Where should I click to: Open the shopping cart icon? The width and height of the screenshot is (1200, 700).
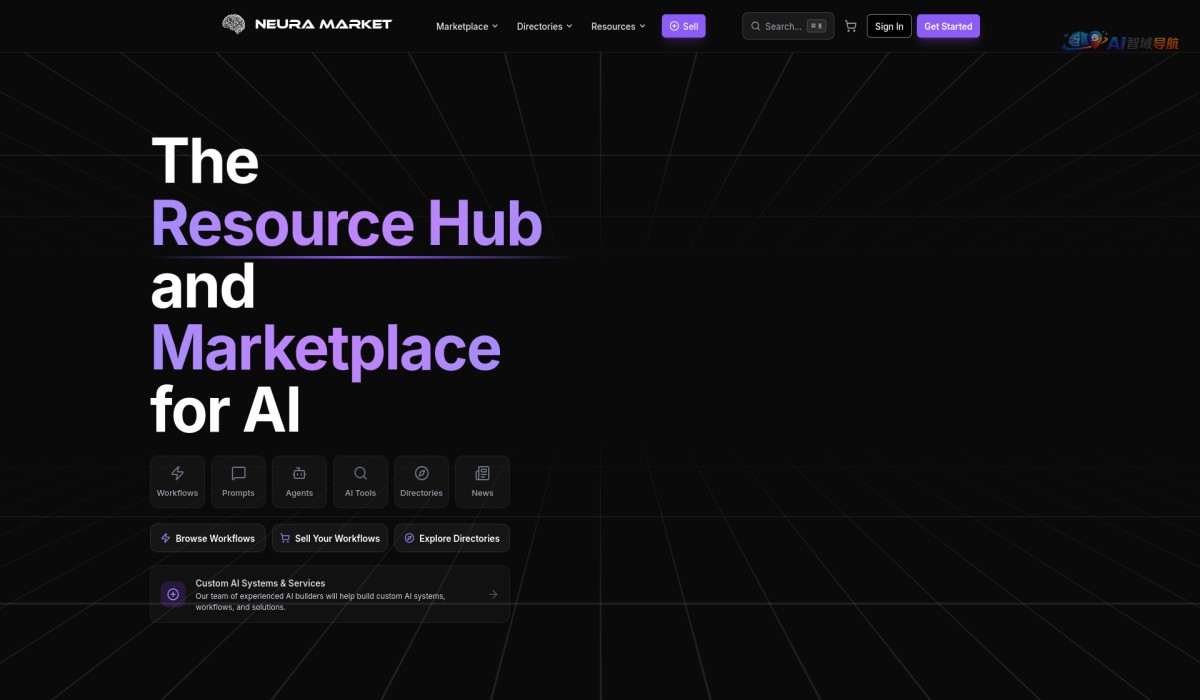[850, 26]
